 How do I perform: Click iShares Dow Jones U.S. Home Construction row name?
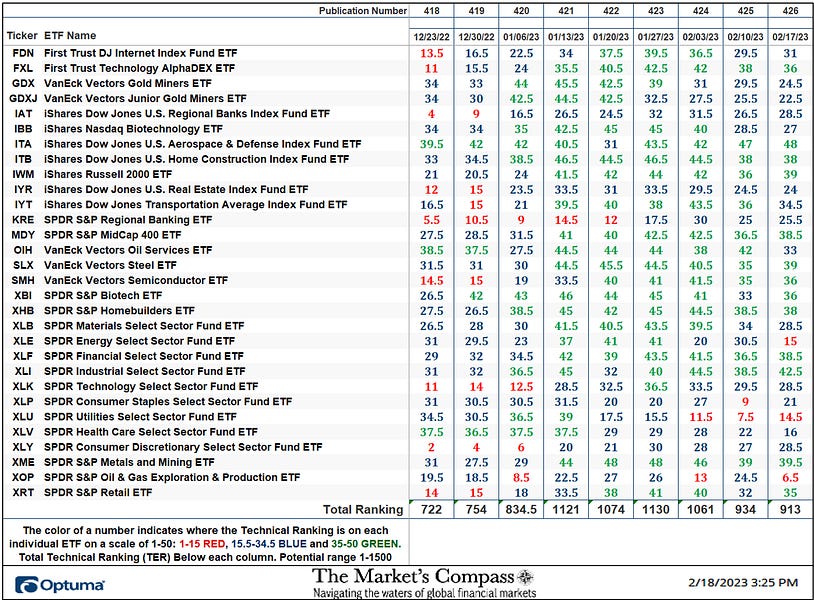coord(197,159)
